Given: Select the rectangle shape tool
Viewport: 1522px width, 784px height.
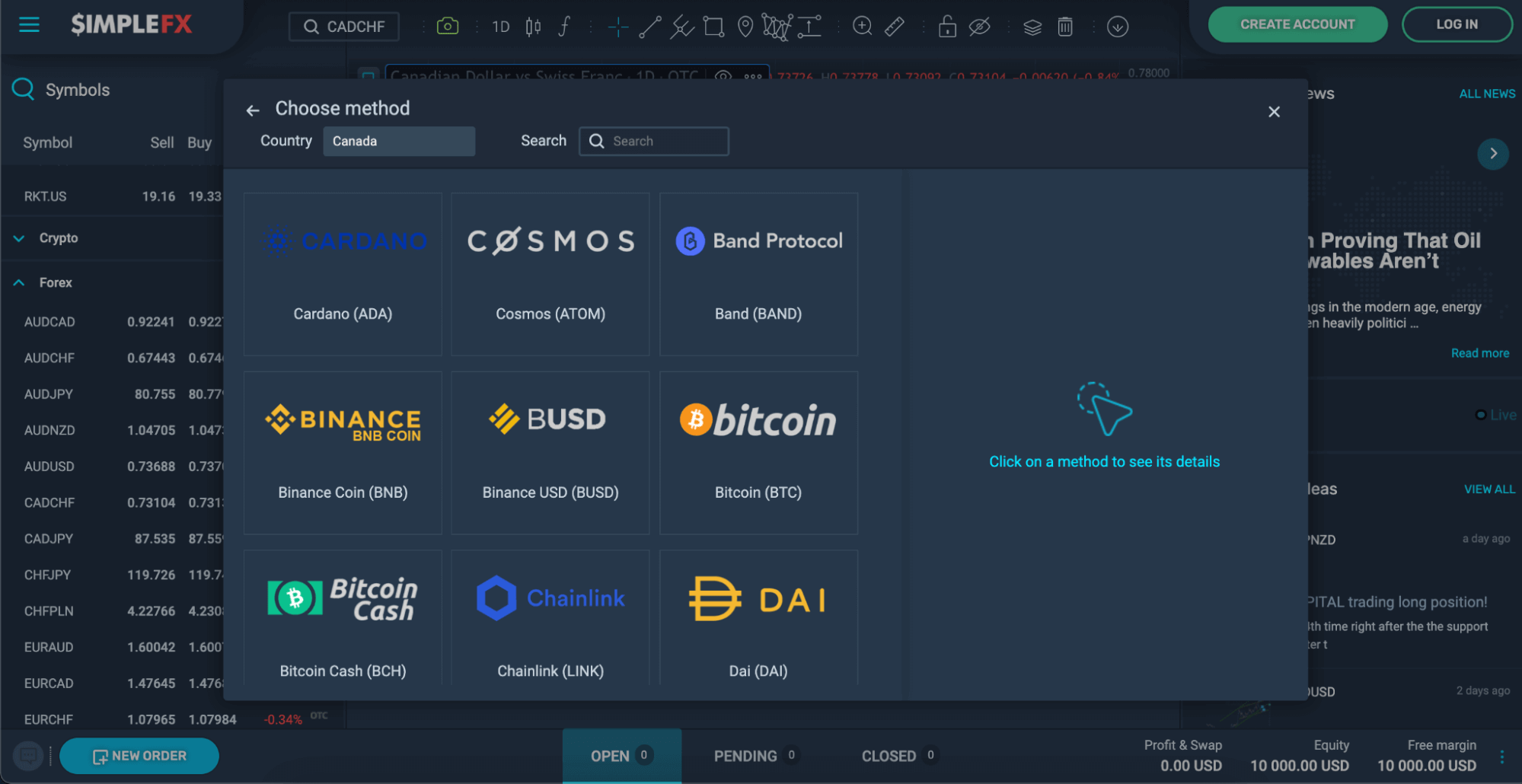Looking at the screenshot, I should click(x=713, y=27).
